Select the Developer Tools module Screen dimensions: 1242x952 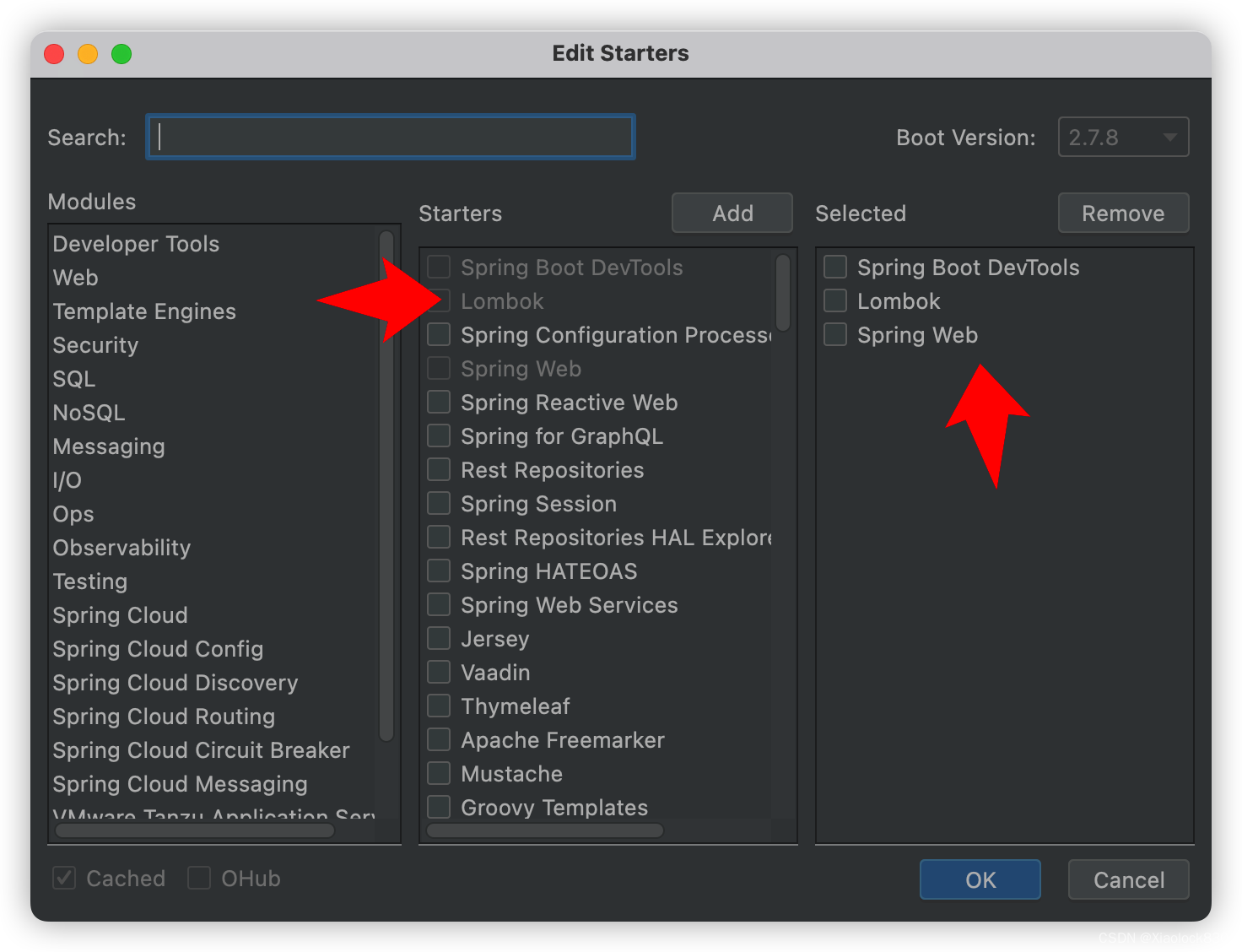tap(136, 244)
